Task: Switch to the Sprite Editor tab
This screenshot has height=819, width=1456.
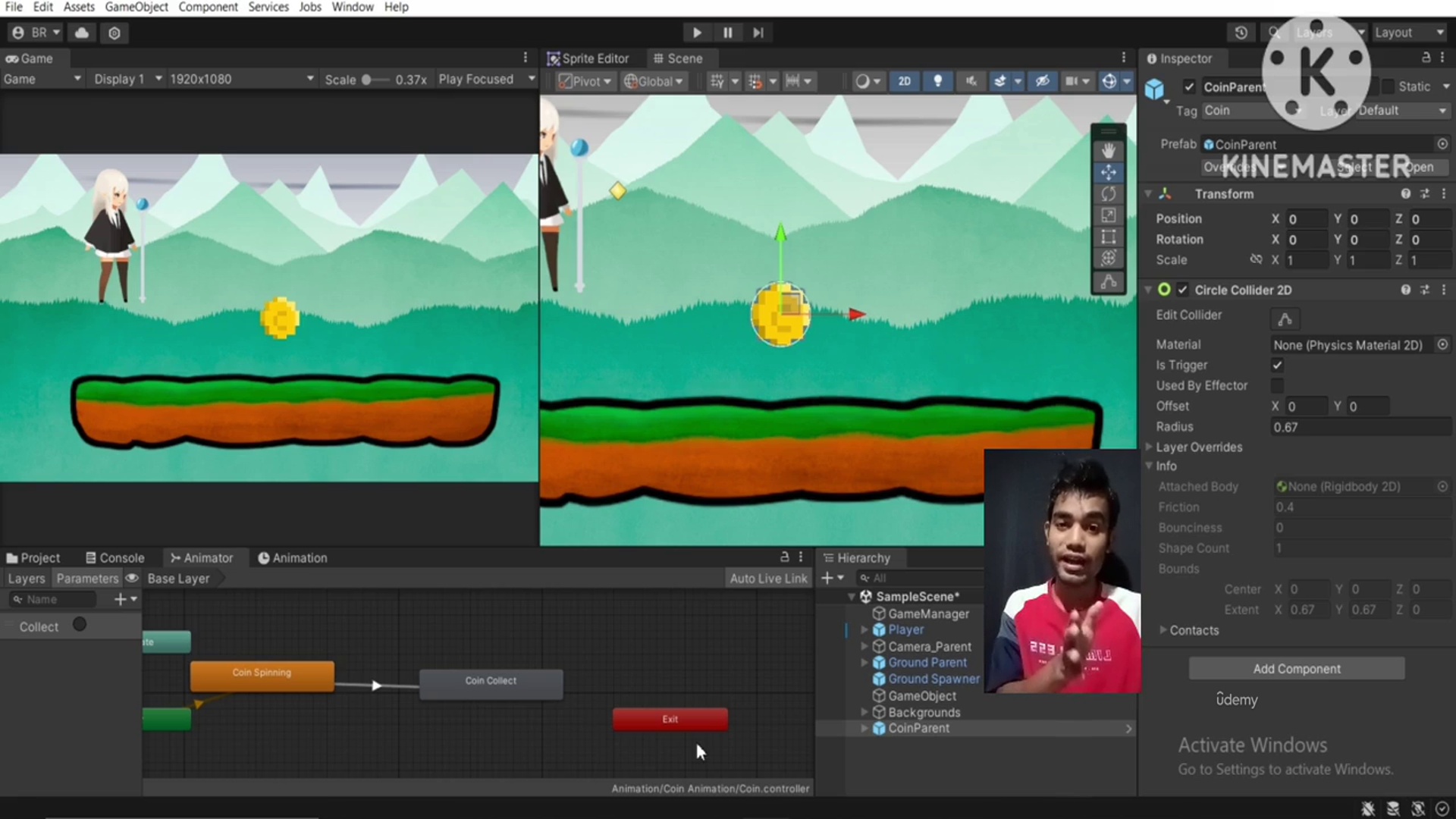Action: point(588,58)
